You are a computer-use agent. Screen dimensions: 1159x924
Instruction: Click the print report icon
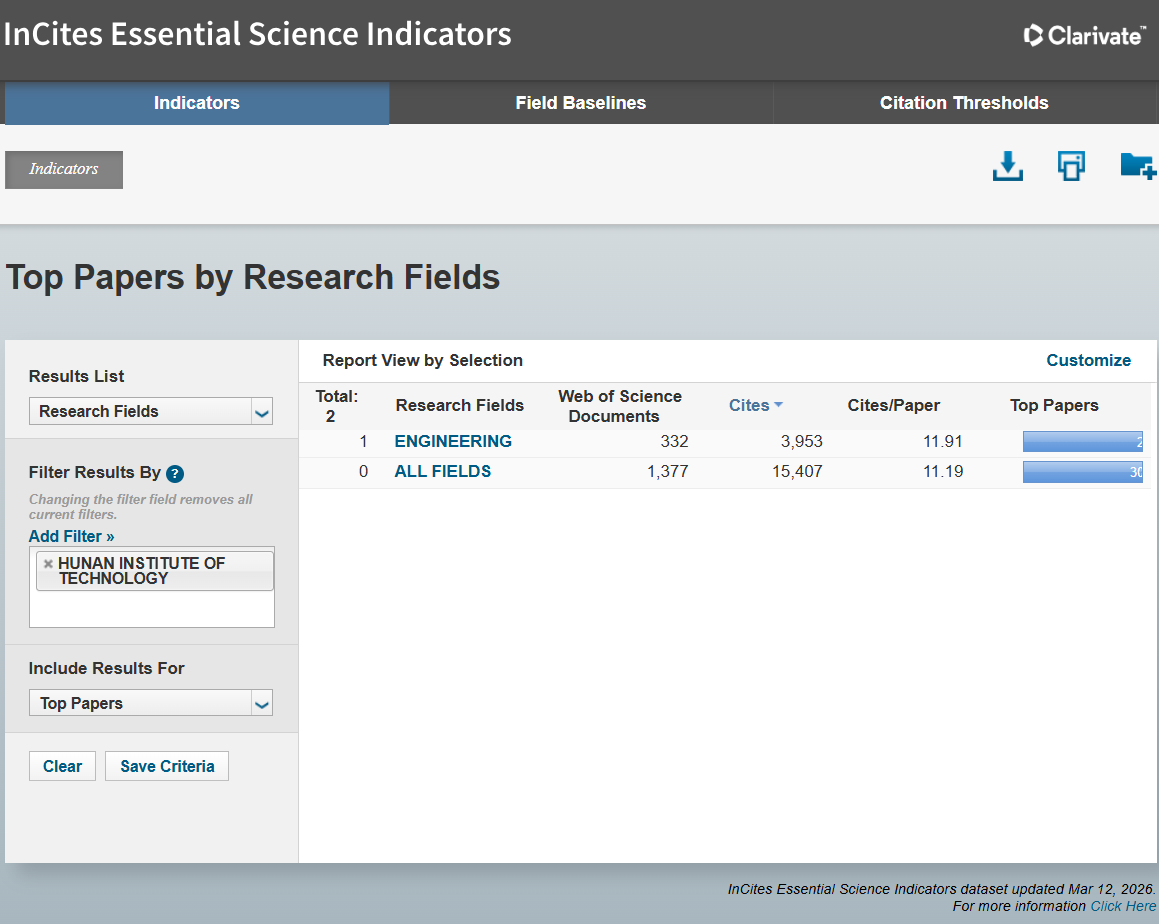click(x=1071, y=167)
